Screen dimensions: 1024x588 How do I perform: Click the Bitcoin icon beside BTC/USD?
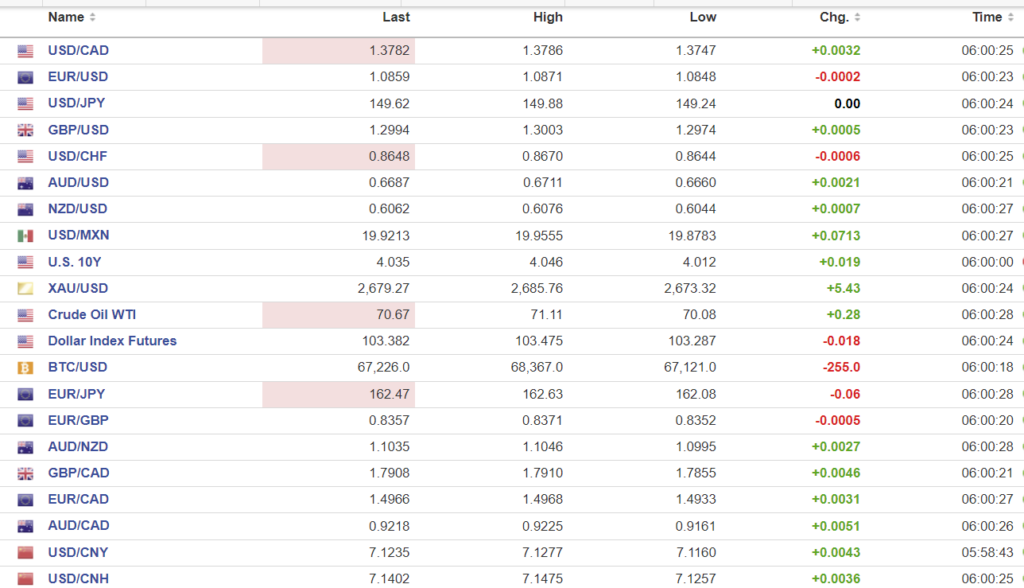26,368
